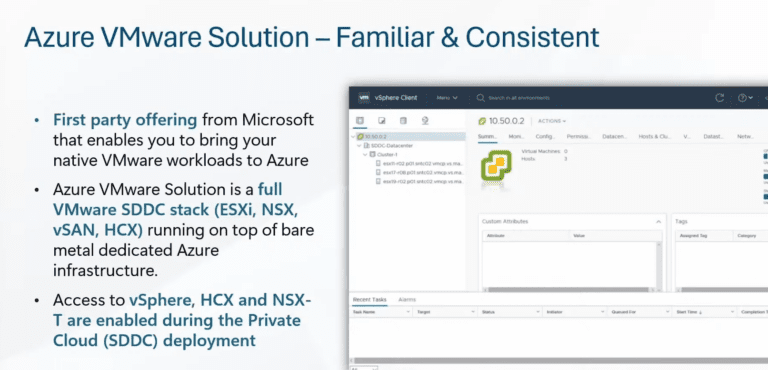The width and height of the screenshot is (768, 370).
Task: Click the host icon beside esx11-r02
Action: [x=378, y=163]
